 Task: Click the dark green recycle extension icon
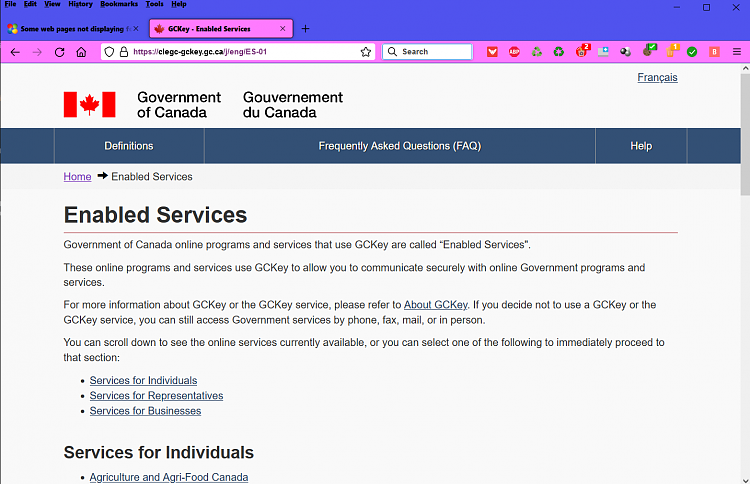(x=559, y=52)
